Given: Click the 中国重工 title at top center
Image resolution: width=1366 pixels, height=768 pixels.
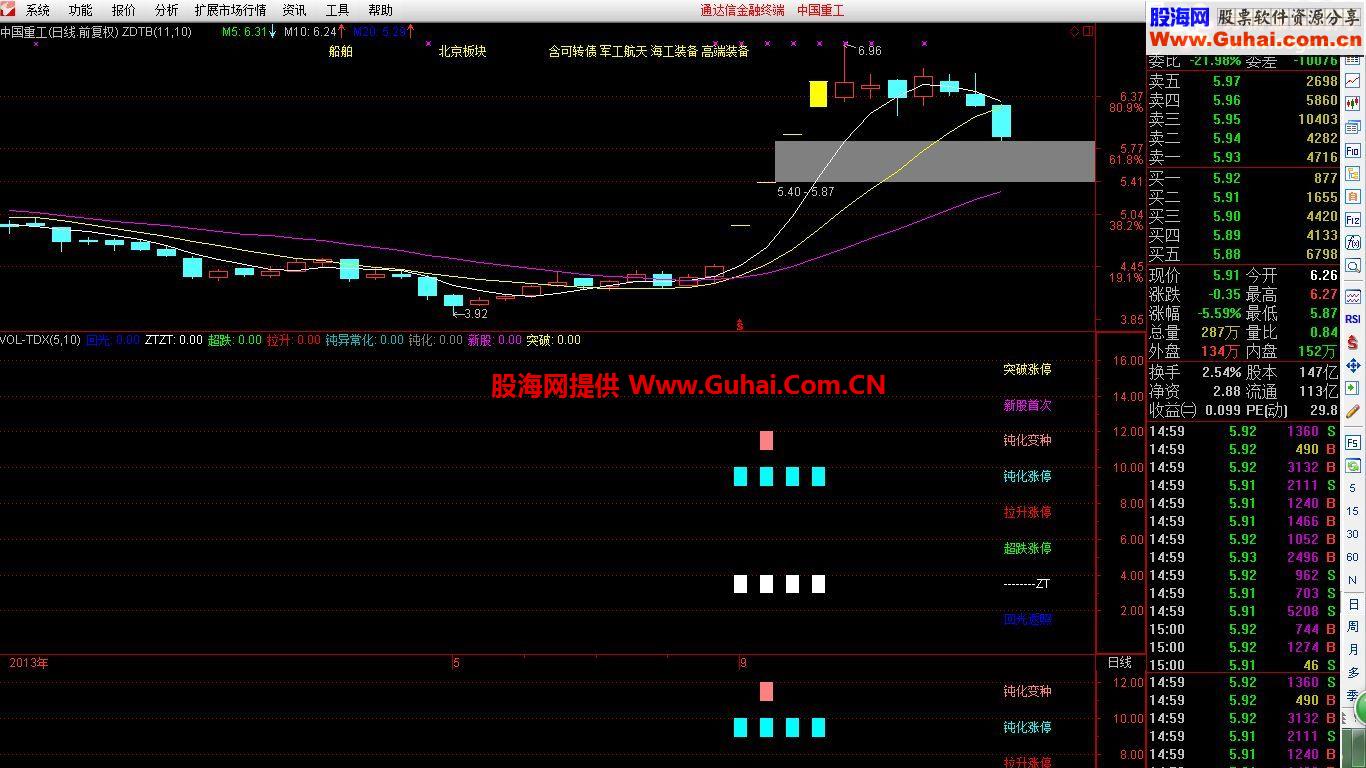Looking at the screenshot, I should pyautogui.click(x=820, y=10).
